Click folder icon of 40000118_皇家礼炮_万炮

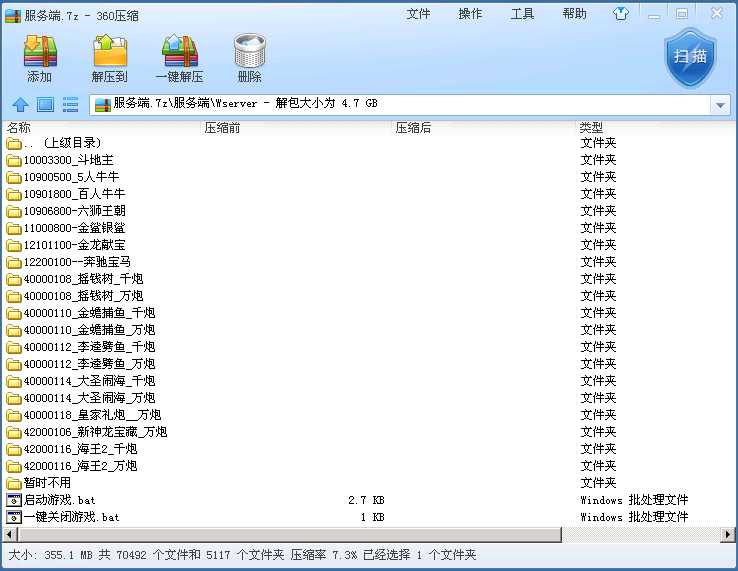tap(14, 416)
